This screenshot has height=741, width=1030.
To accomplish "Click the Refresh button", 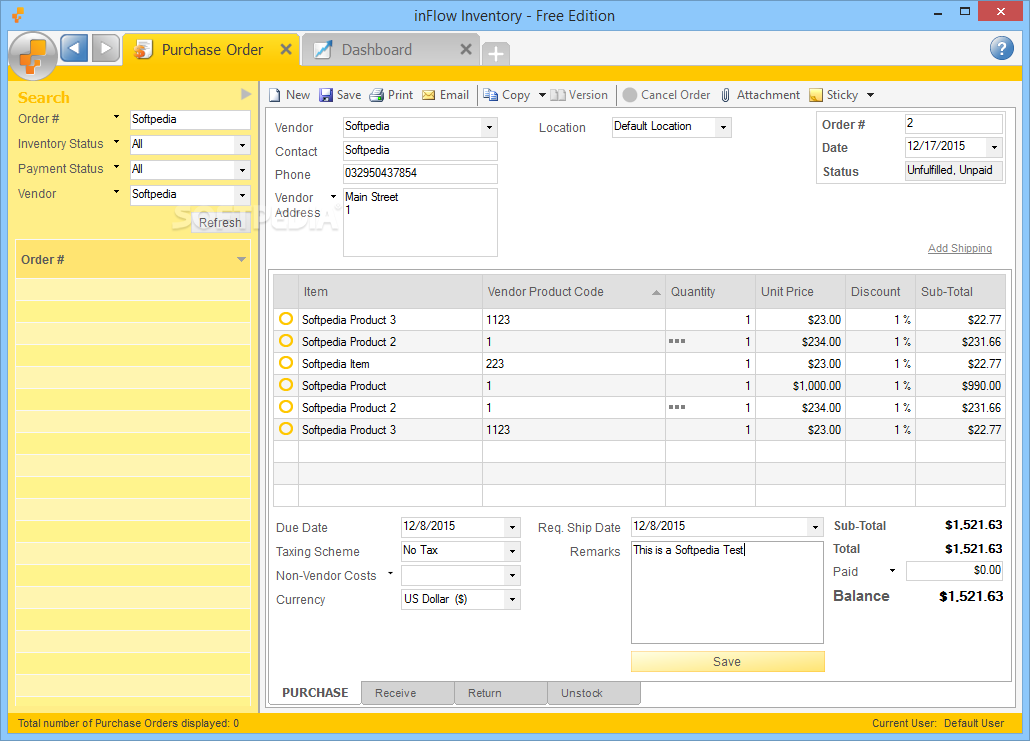I will (x=220, y=223).
